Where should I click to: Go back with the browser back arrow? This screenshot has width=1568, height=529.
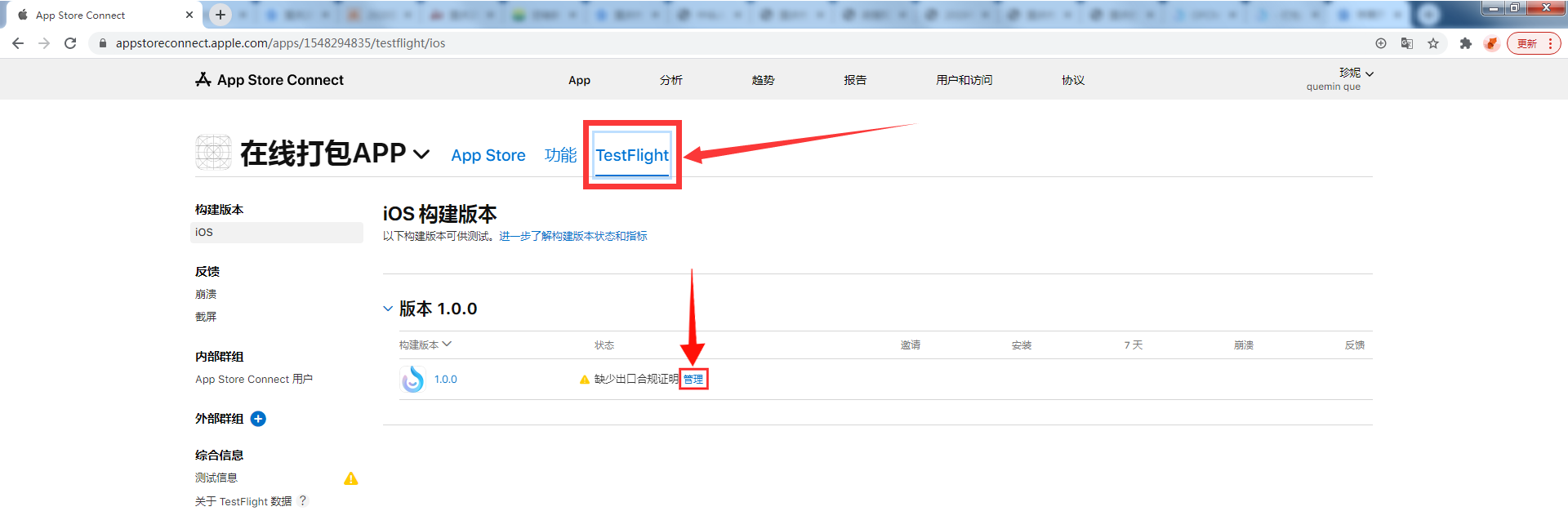tap(18, 43)
